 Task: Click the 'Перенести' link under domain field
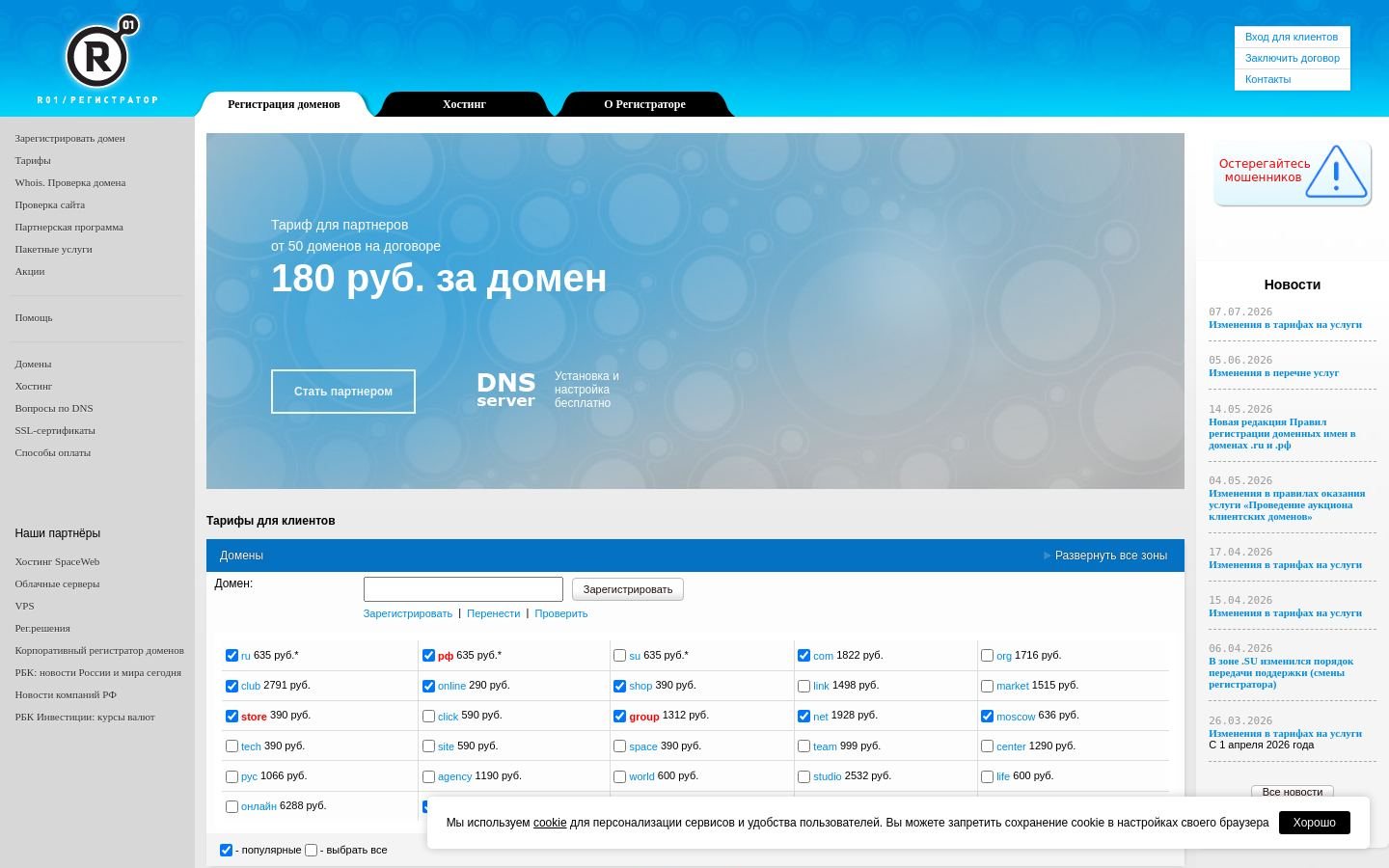click(x=493, y=613)
